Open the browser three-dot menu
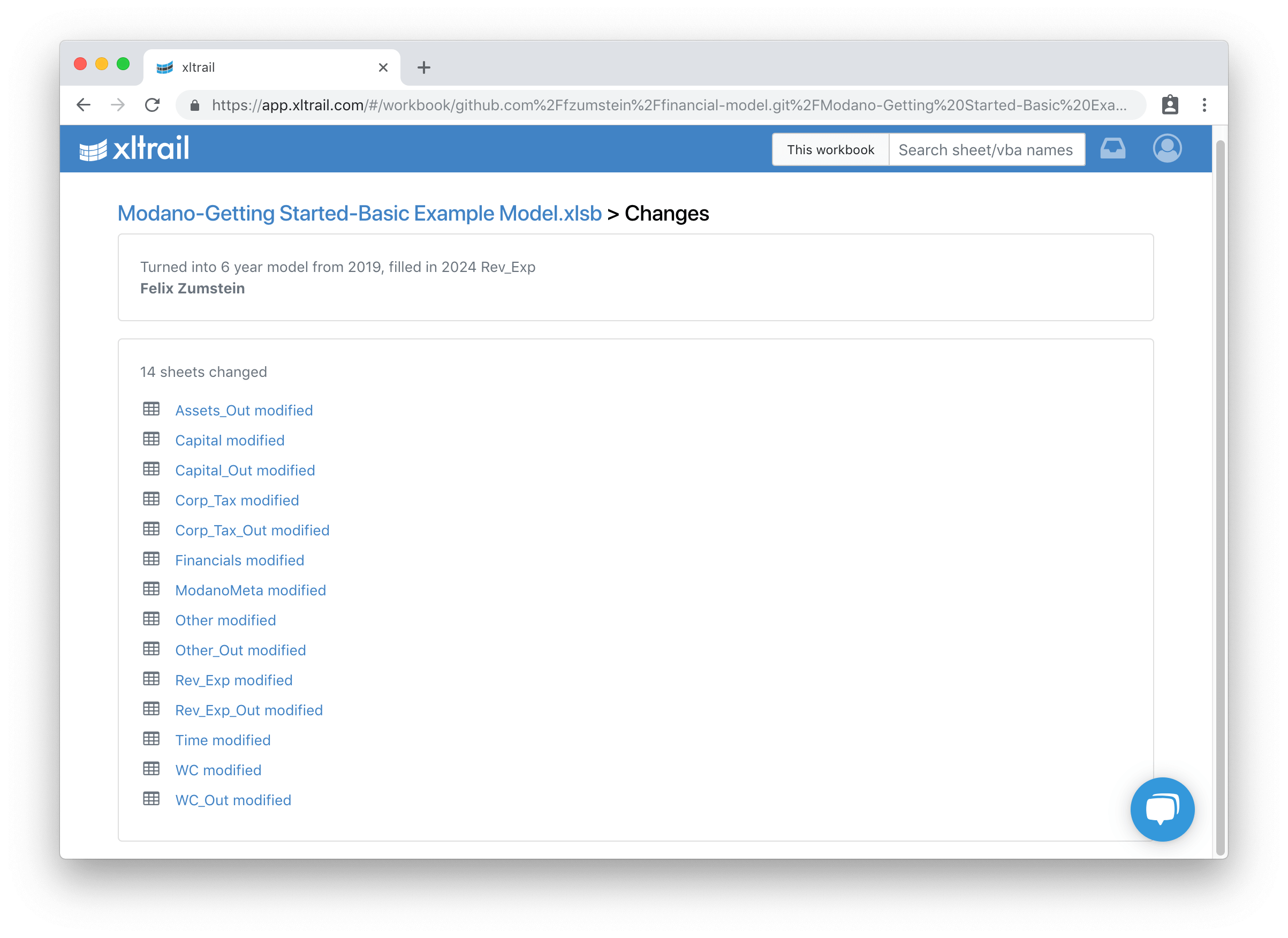 [x=1204, y=105]
